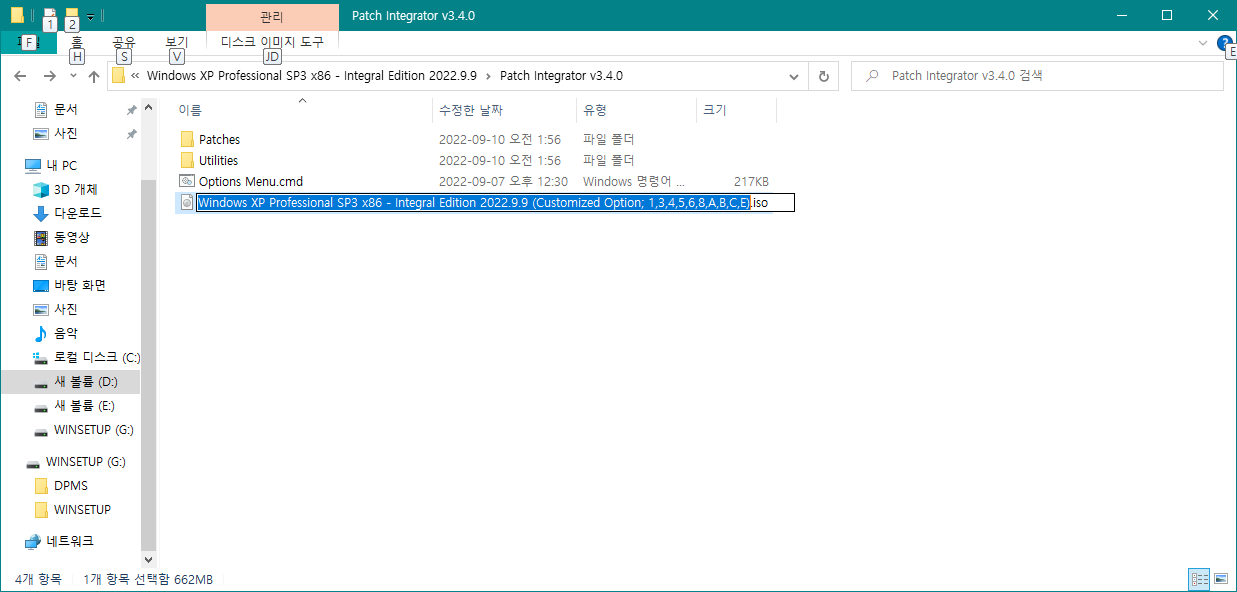The image size is (1237, 592).
Task: Click the Patches folder name
Action: point(219,139)
